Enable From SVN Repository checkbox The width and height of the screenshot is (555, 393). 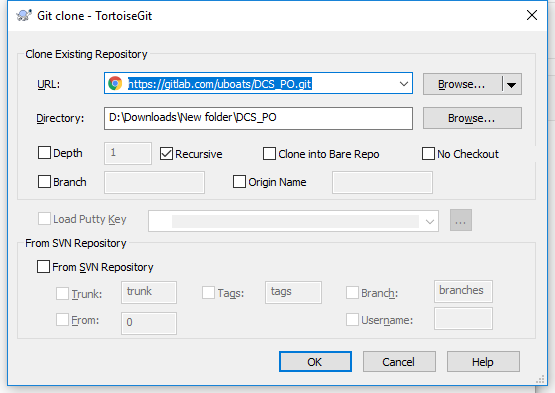pos(43,267)
